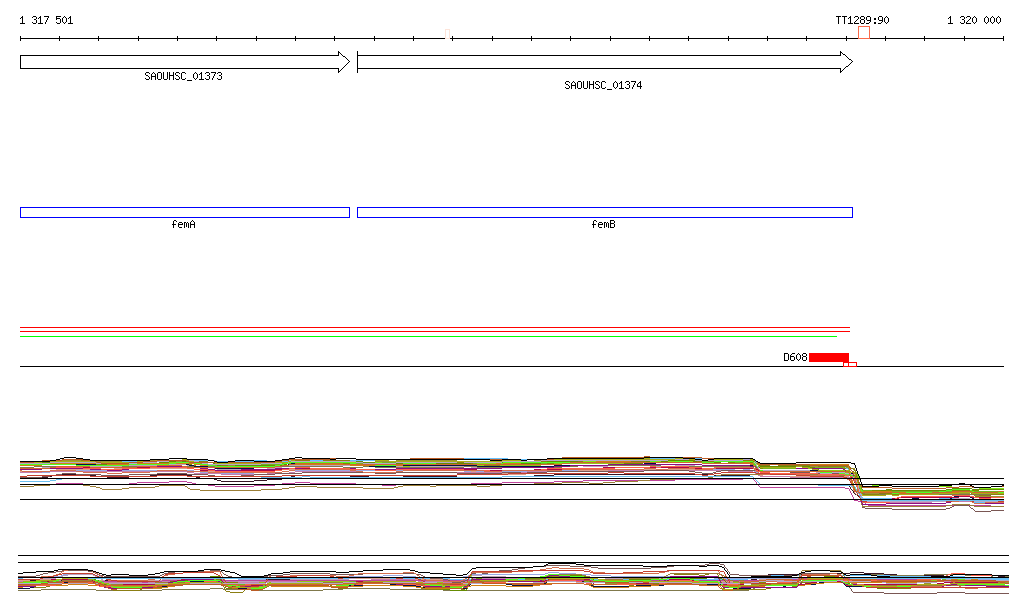Click the femB gene name label
This screenshot has height=611, width=1024.
pyautogui.click(x=604, y=225)
